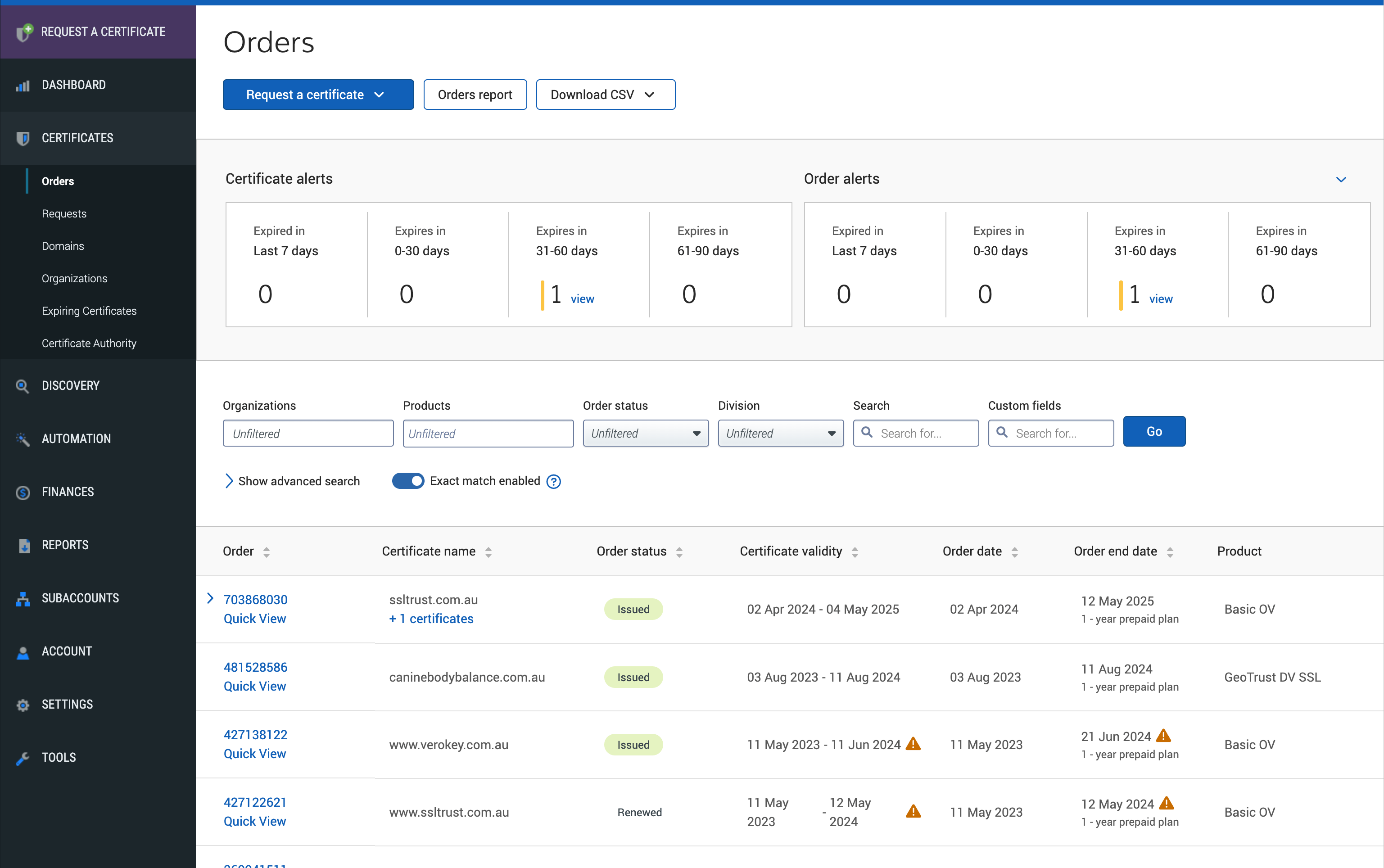1384x868 pixels.
Task: Open Expiring Certificates in sidebar menu
Action: pos(89,311)
